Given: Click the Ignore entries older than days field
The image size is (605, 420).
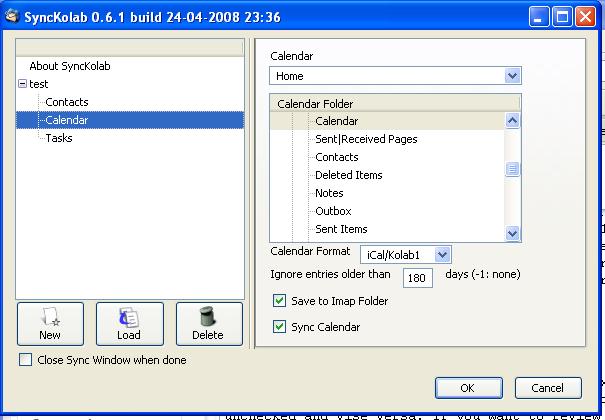Looking at the screenshot, I should coord(417,278).
